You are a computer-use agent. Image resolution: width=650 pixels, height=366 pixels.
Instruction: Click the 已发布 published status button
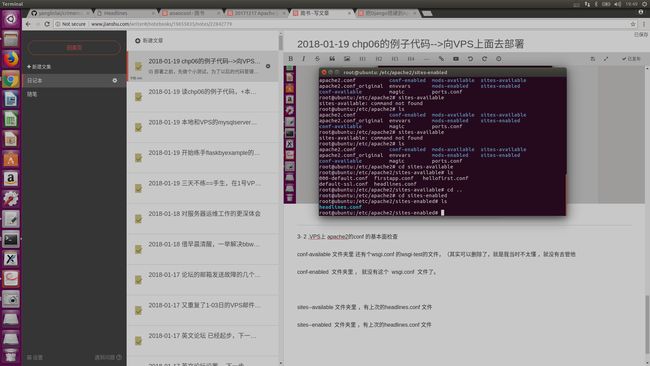click(631, 59)
